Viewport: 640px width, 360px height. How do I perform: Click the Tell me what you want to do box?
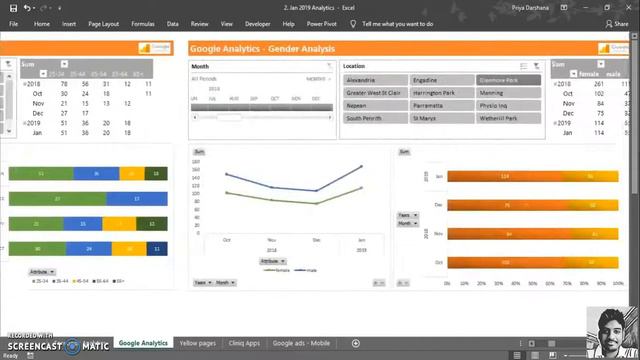[x=398, y=24]
